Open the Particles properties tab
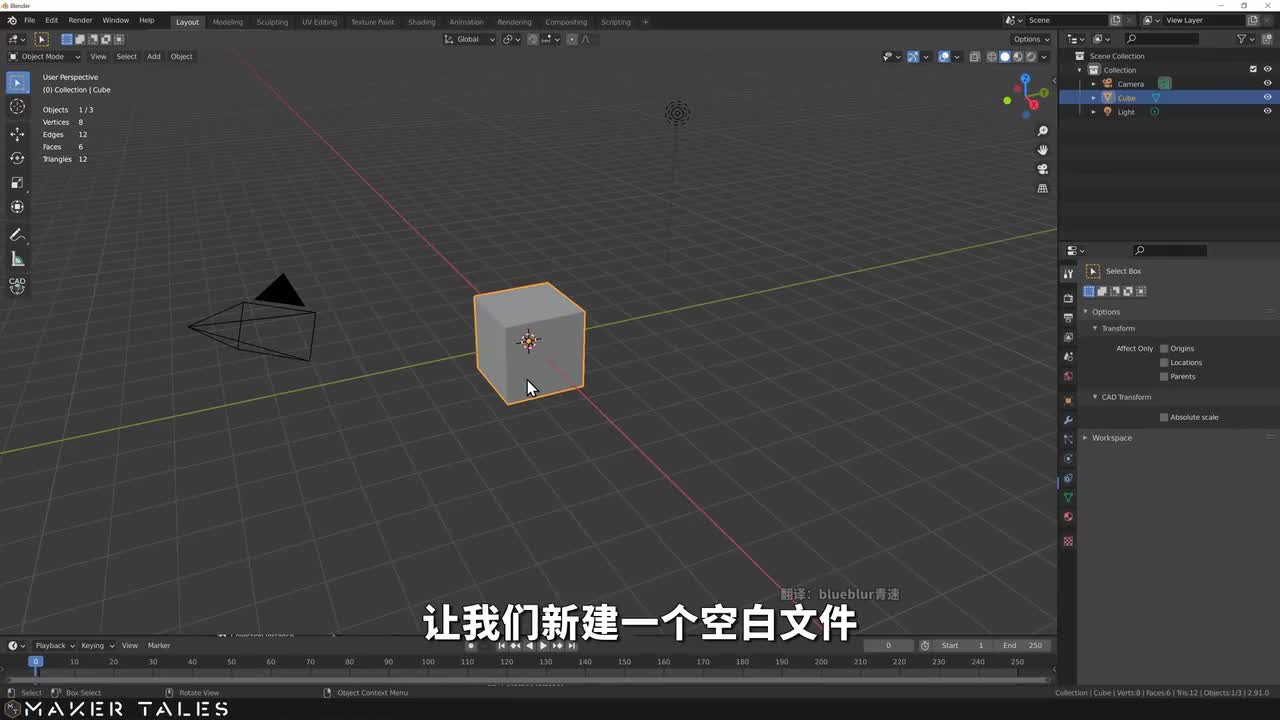Image resolution: width=1280 pixels, height=720 pixels. [1068, 439]
